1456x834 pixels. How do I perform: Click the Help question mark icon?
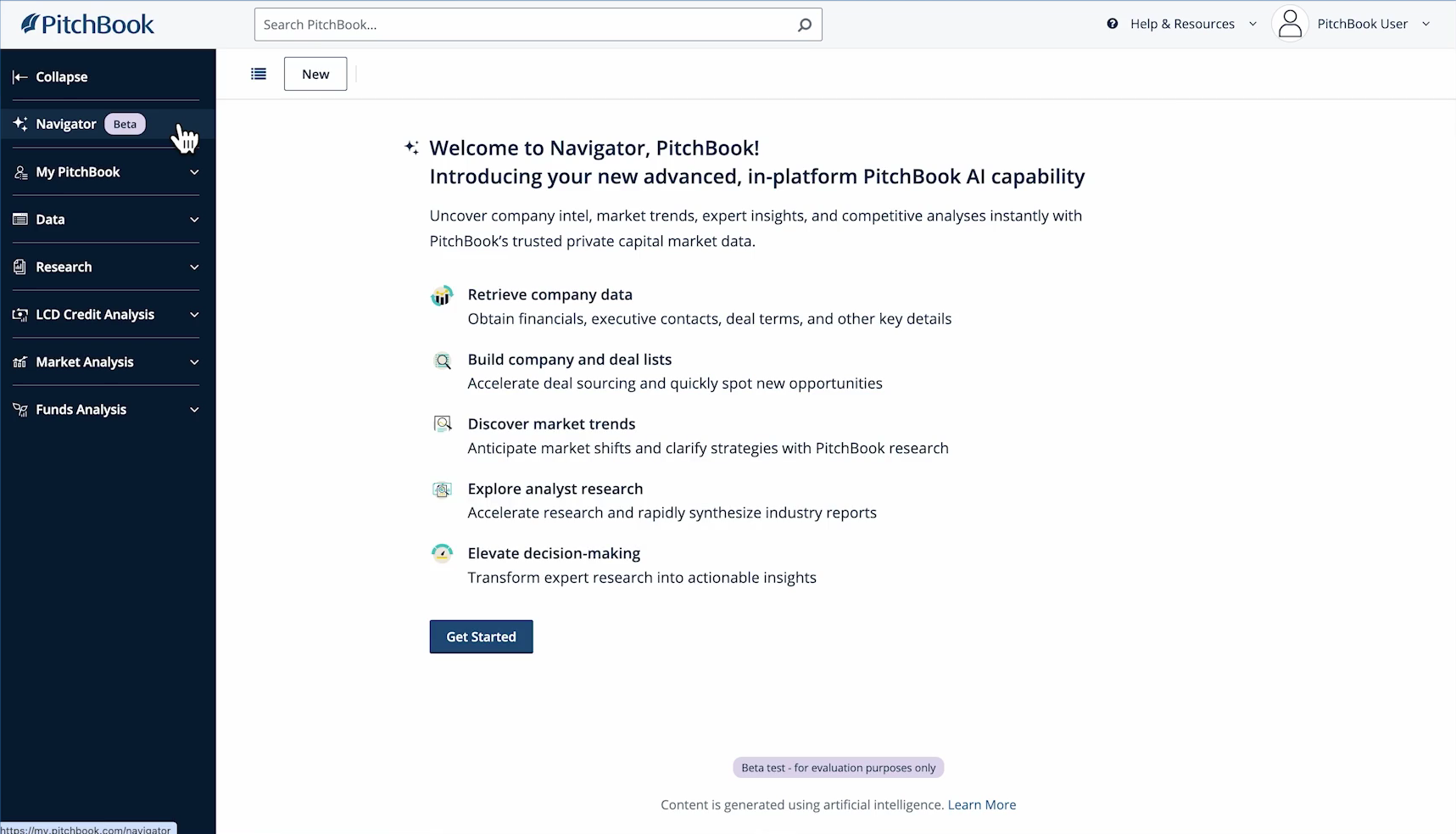point(1113,24)
